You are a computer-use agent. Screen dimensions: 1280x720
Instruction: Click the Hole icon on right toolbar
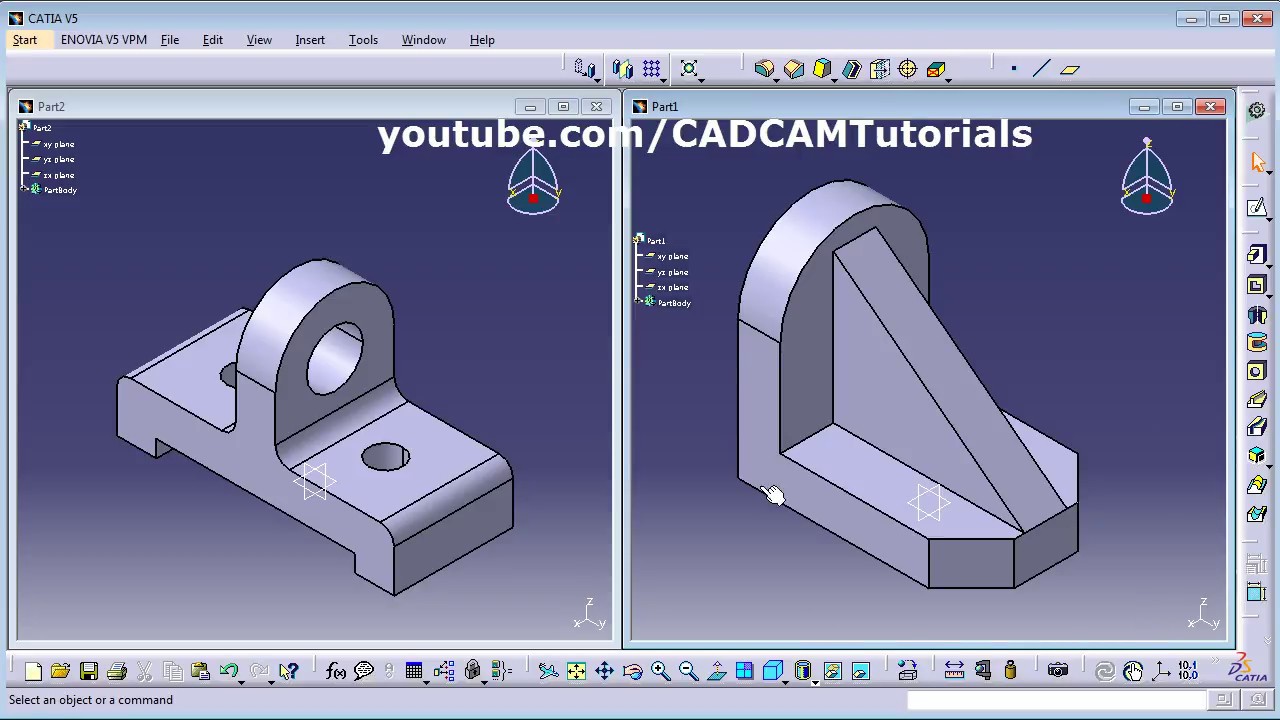click(x=1257, y=372)
